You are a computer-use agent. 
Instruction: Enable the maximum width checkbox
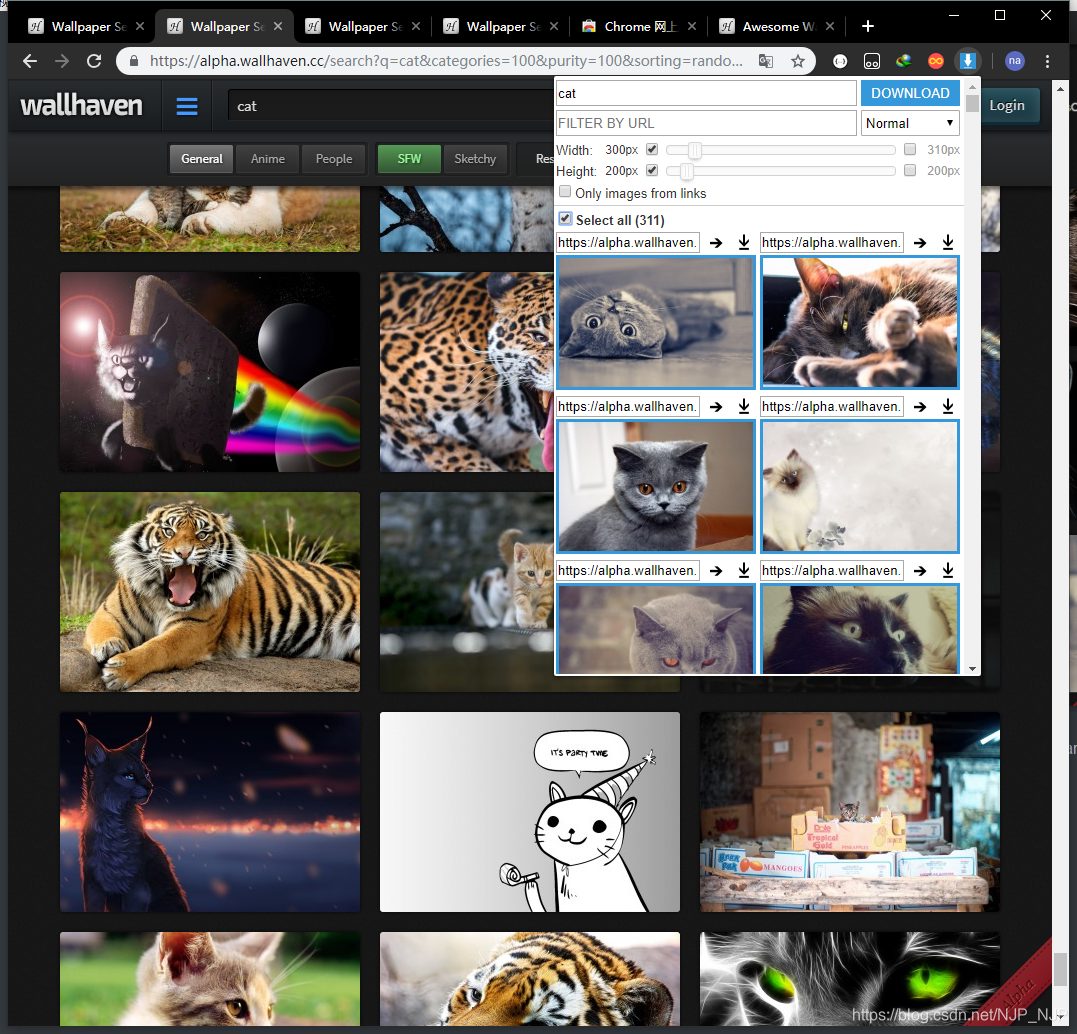pos(910,149)
